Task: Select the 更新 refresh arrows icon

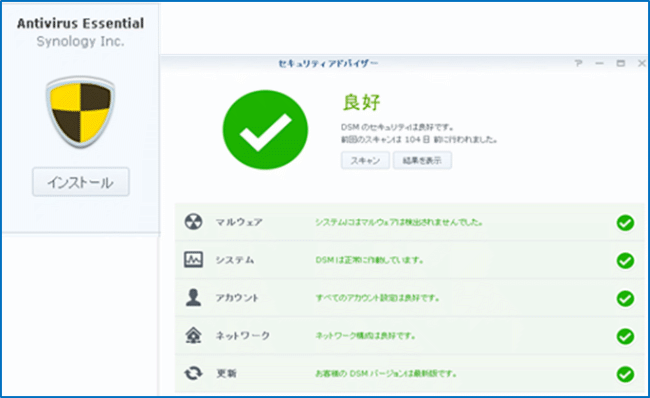Action: coord(193,373)
